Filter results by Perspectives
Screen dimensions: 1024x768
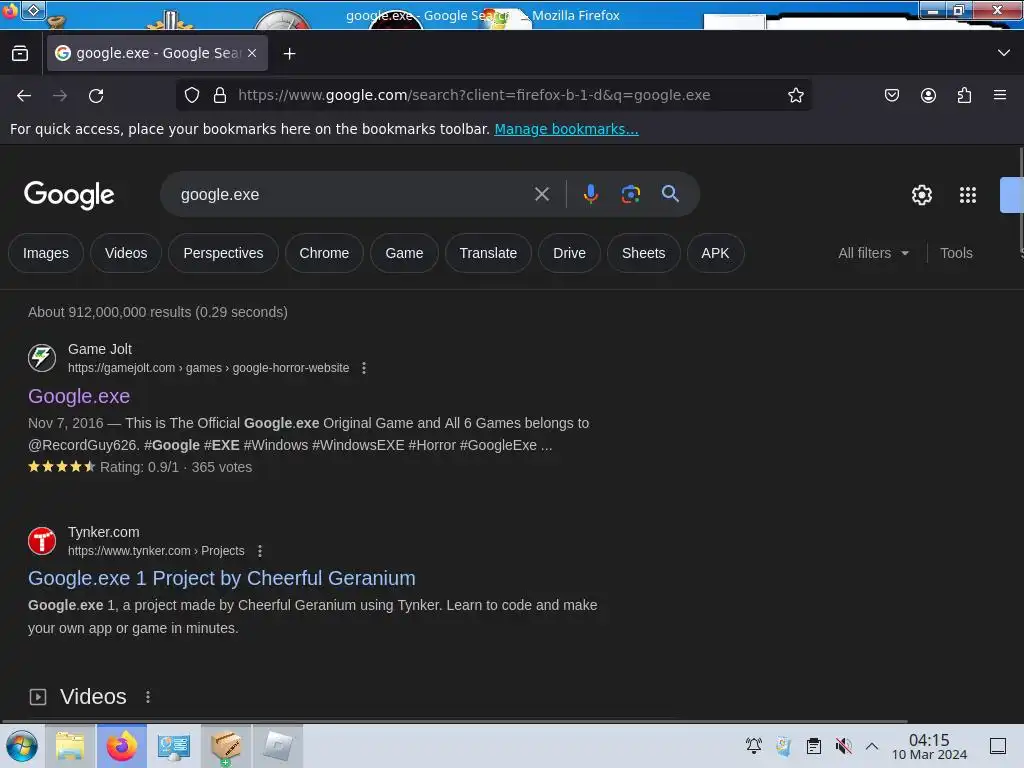coord(223,253)
